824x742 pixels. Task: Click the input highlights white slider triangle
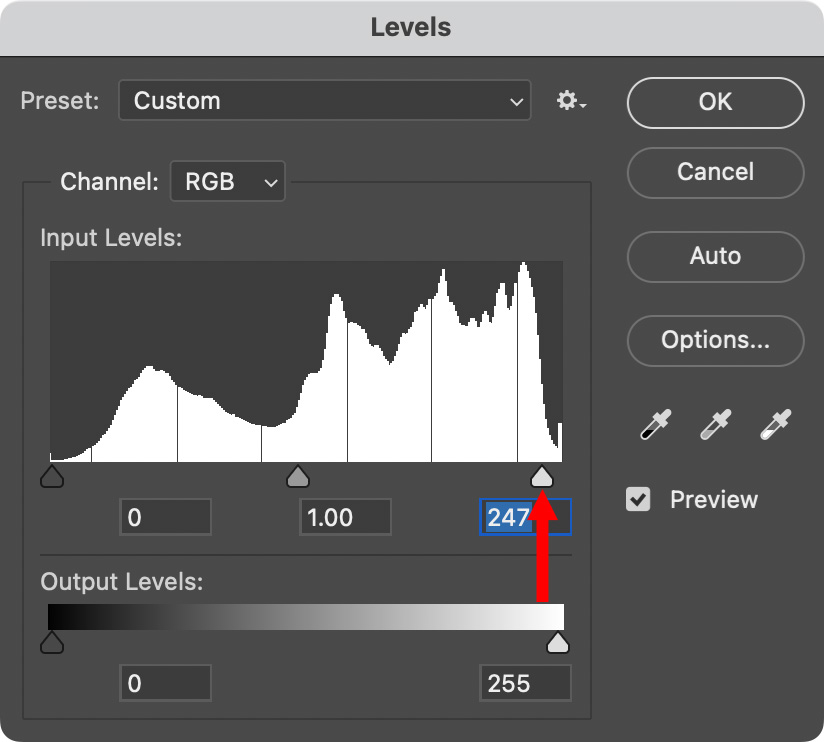point(541,476)
